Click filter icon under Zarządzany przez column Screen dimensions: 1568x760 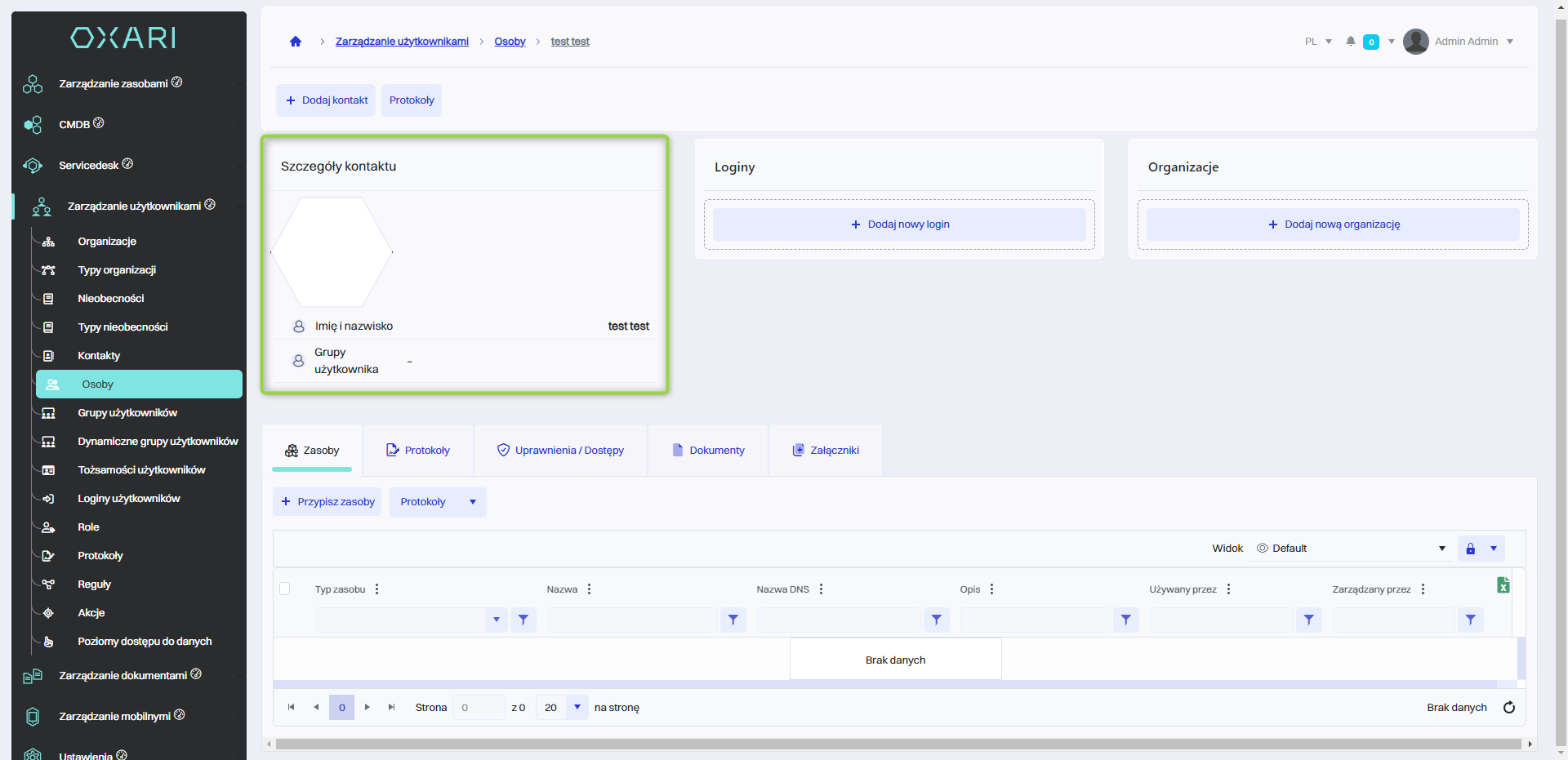coord(1470,620)
